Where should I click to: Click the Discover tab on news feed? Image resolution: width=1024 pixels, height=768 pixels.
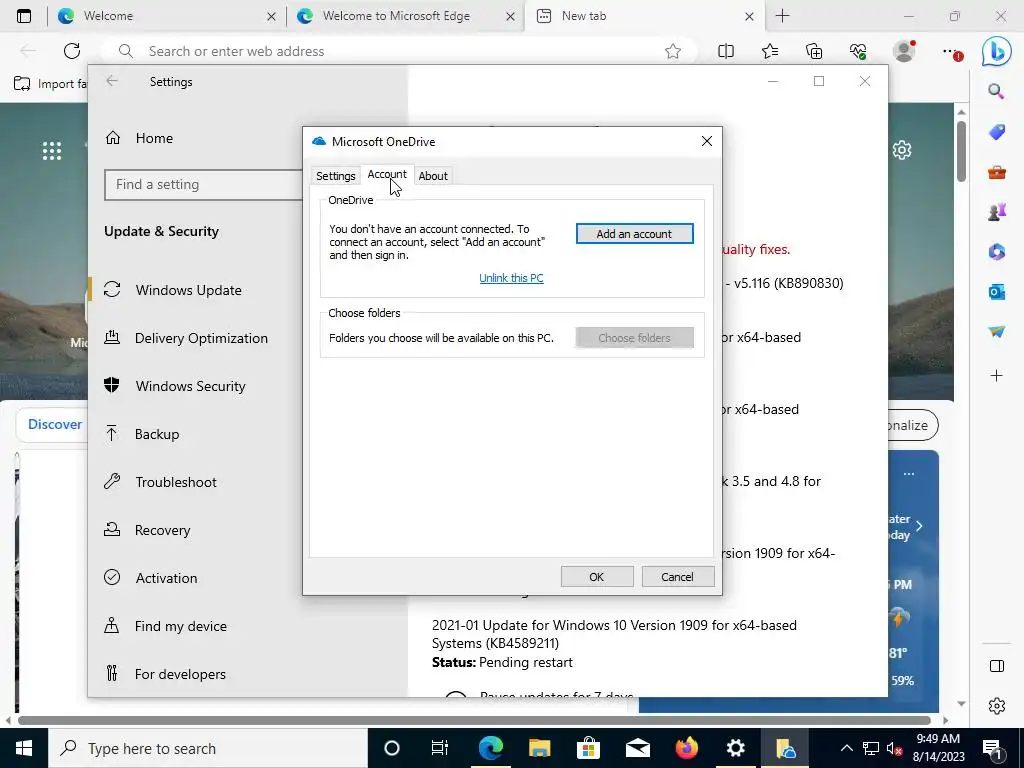(55, 424)
